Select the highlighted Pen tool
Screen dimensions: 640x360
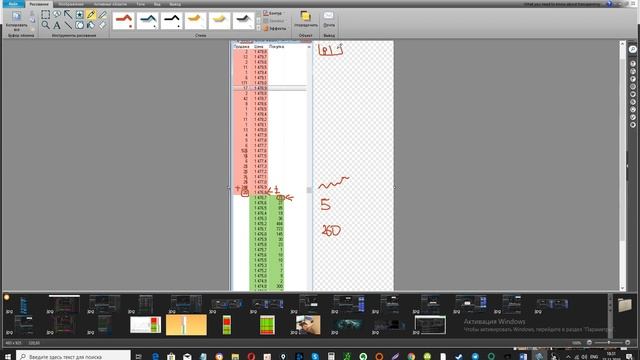click(91, 15)
